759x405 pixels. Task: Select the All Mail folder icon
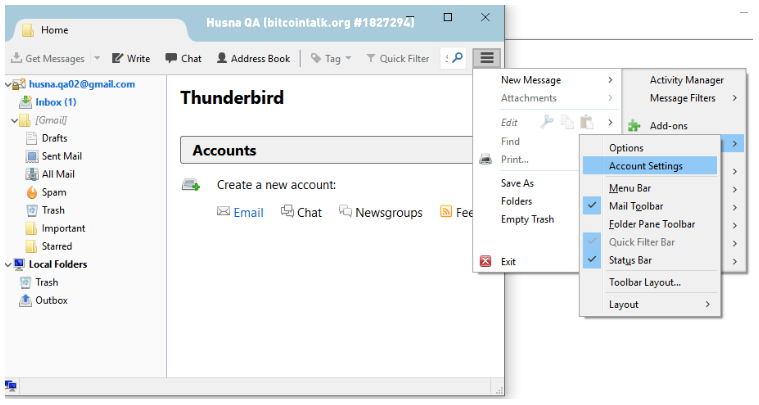click(x=31, y=174)
